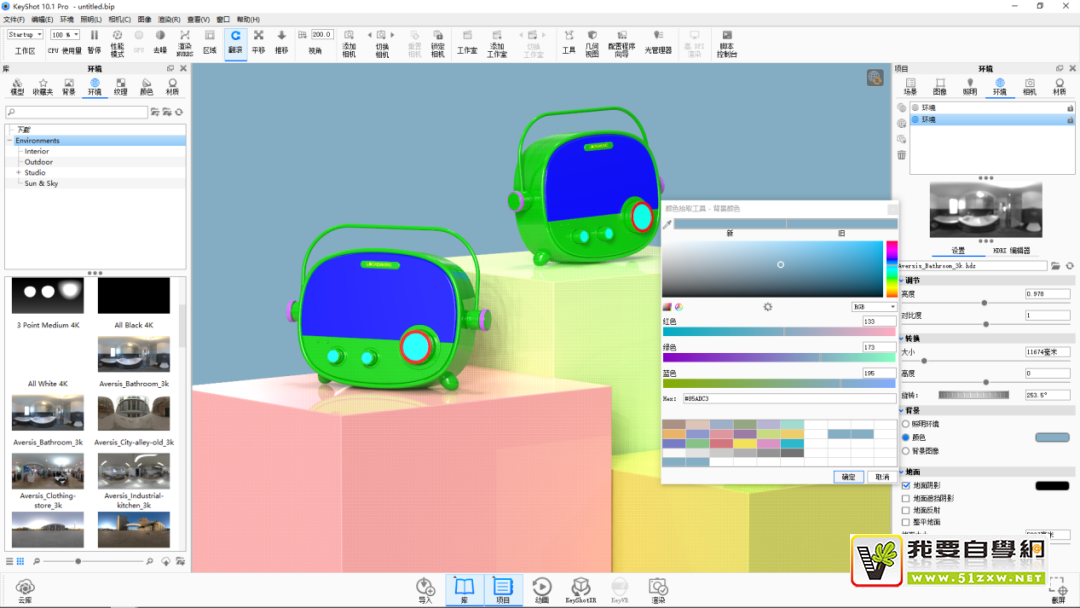Click the eyedropper icon in color picker
Image resolution: width=1080 pixels, height=608 pixels.
coord(667,225)
